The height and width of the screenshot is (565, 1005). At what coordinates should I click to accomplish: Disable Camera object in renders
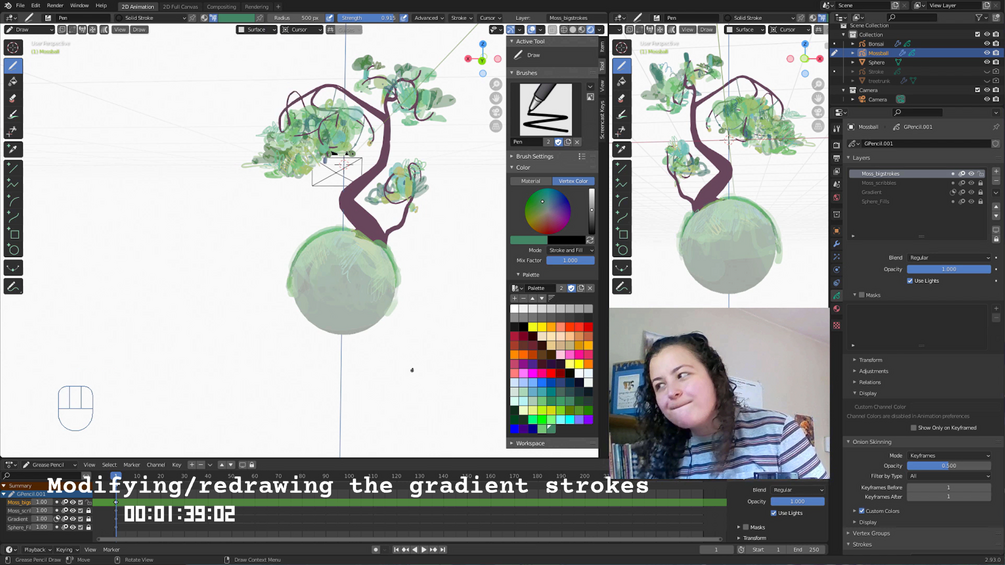click(995, 99)
